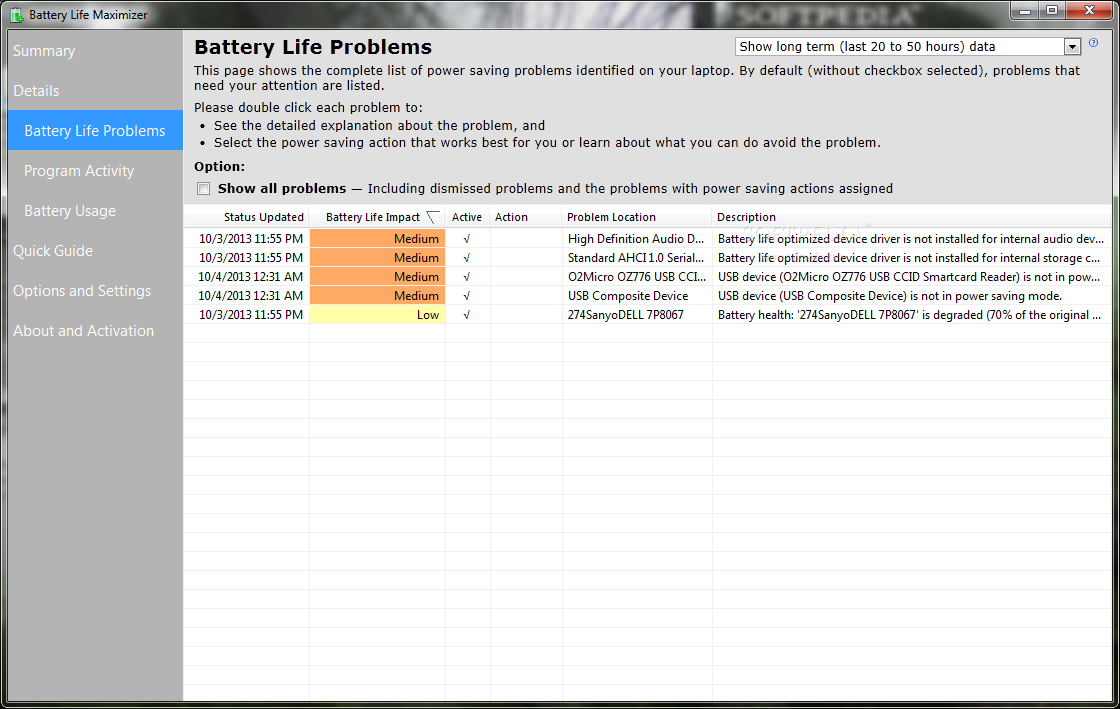
Task: Close the Battery Life Maximizer window
Action: pyautogui.click(x=1089, y=11)
